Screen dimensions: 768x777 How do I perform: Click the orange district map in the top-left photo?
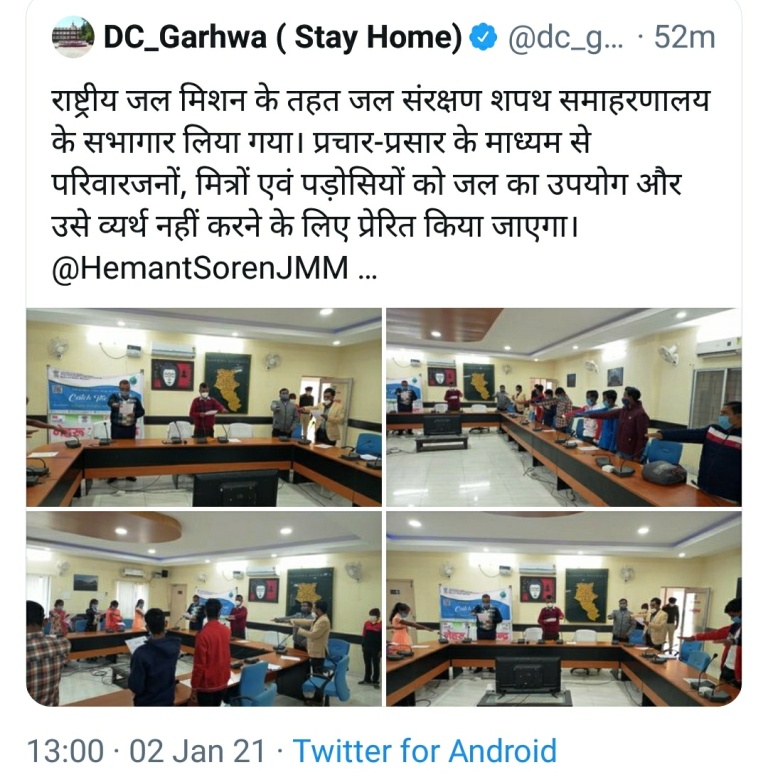coord(228,383)
